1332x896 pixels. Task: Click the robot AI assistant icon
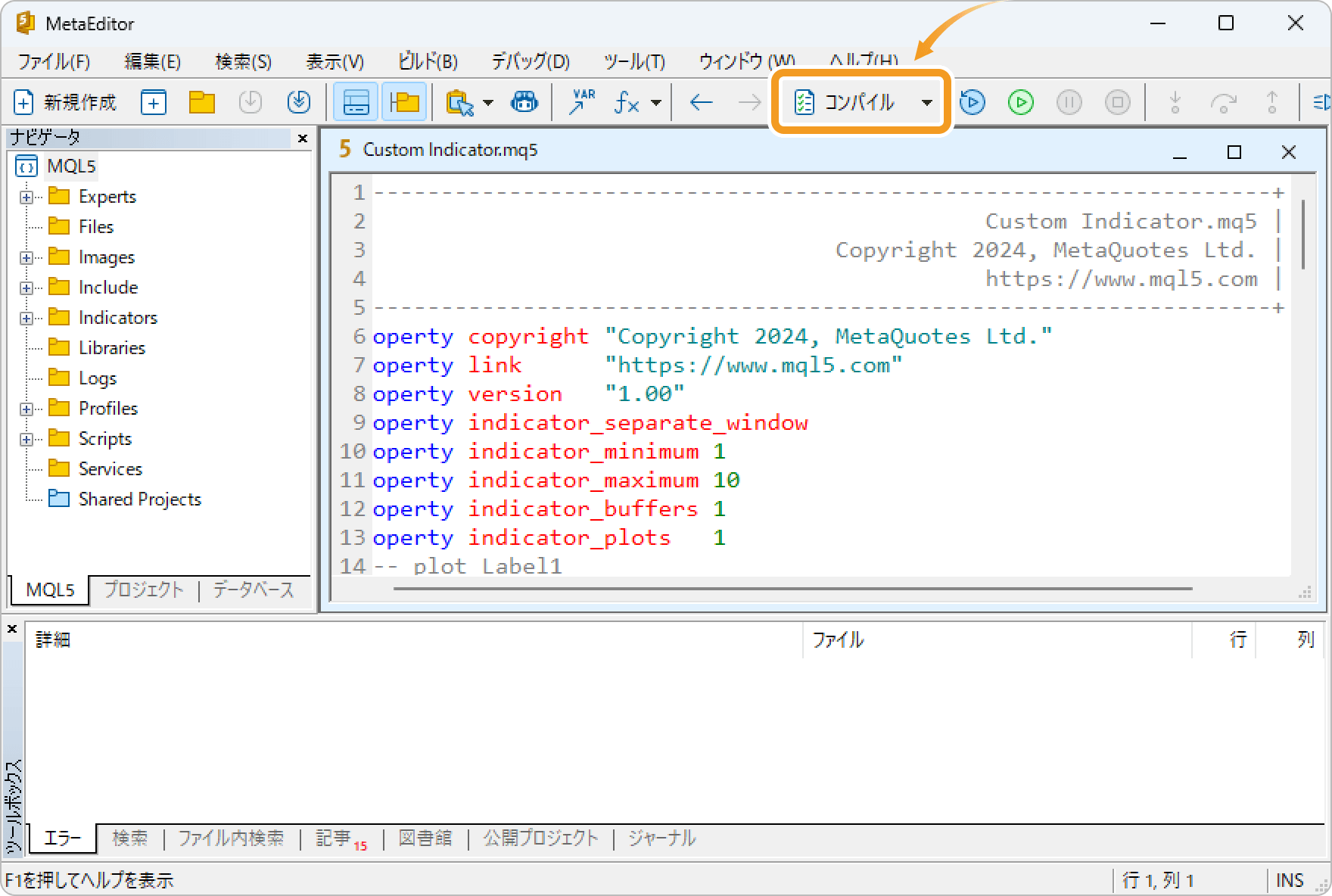coord(524,102)
